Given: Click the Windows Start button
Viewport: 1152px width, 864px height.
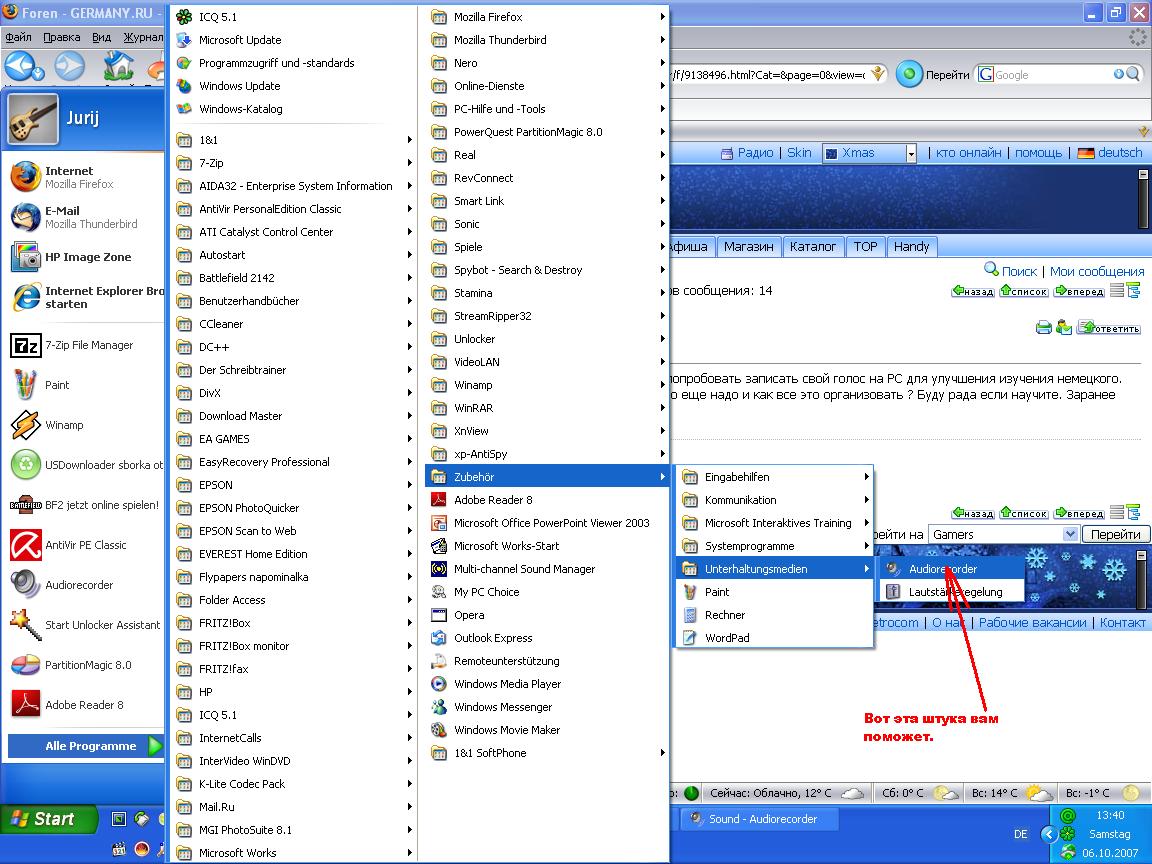Looking at the screenshot, I should 48,818.
